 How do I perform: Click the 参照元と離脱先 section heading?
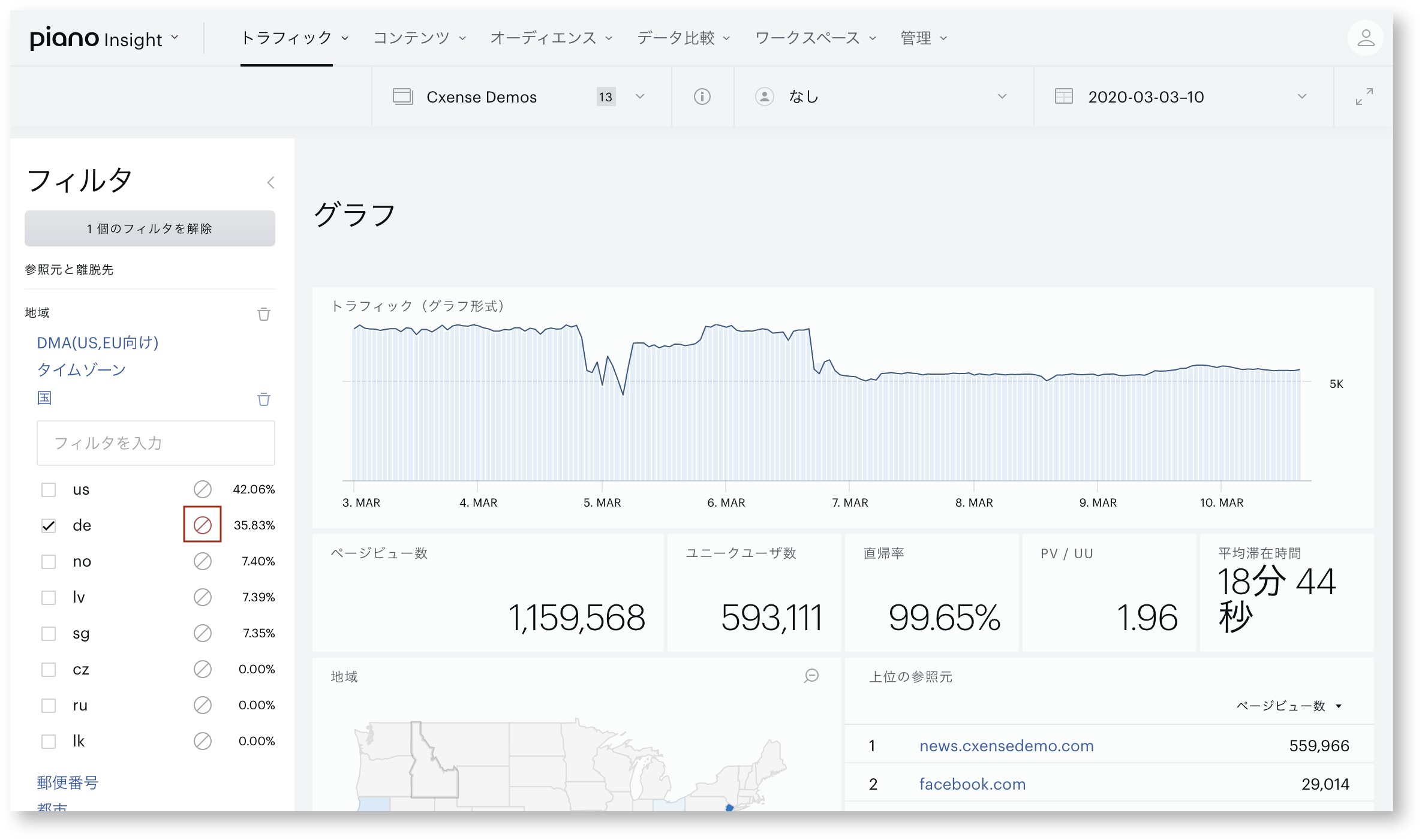(x=69, y=269)
